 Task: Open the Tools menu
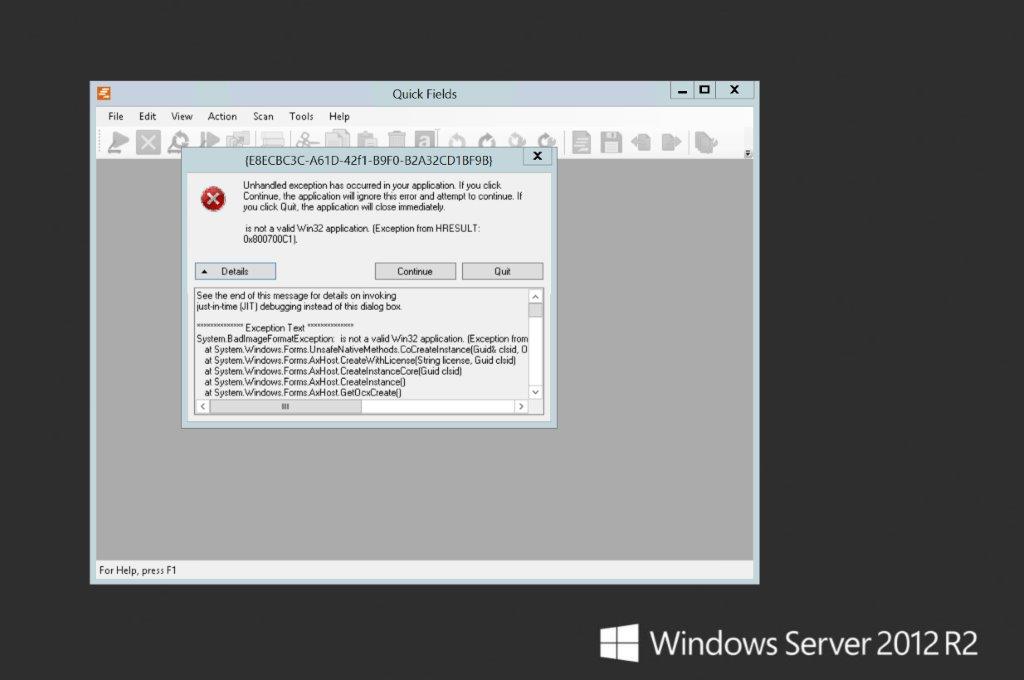pos(301,116)
